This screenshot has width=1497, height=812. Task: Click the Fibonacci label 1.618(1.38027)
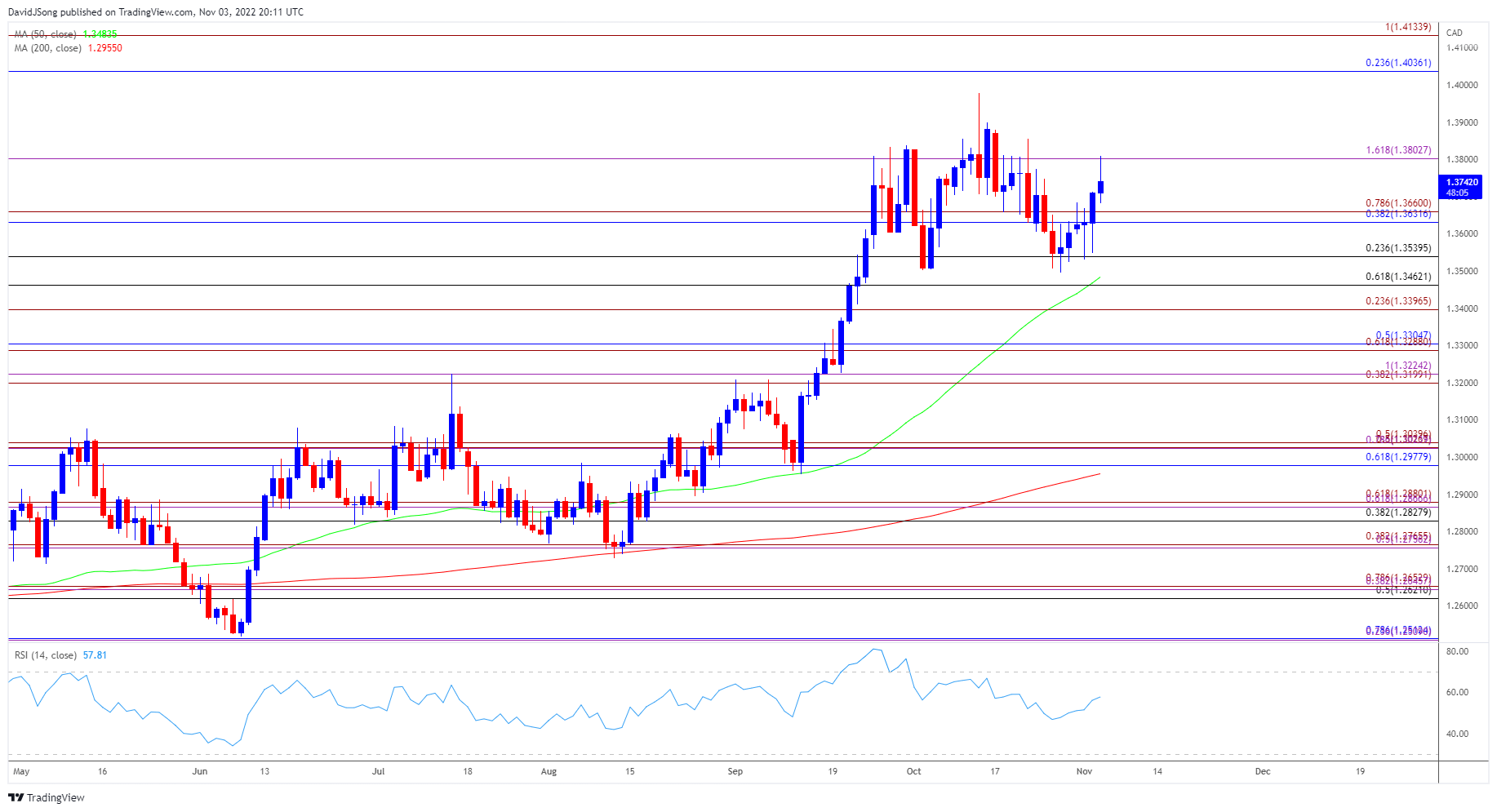(1398, 150)
